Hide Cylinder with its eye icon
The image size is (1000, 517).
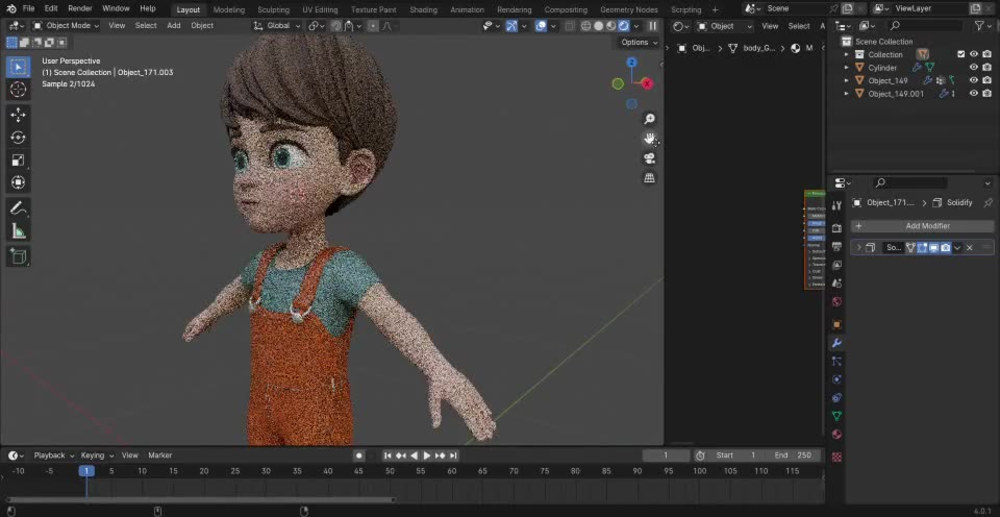(974, 68)
